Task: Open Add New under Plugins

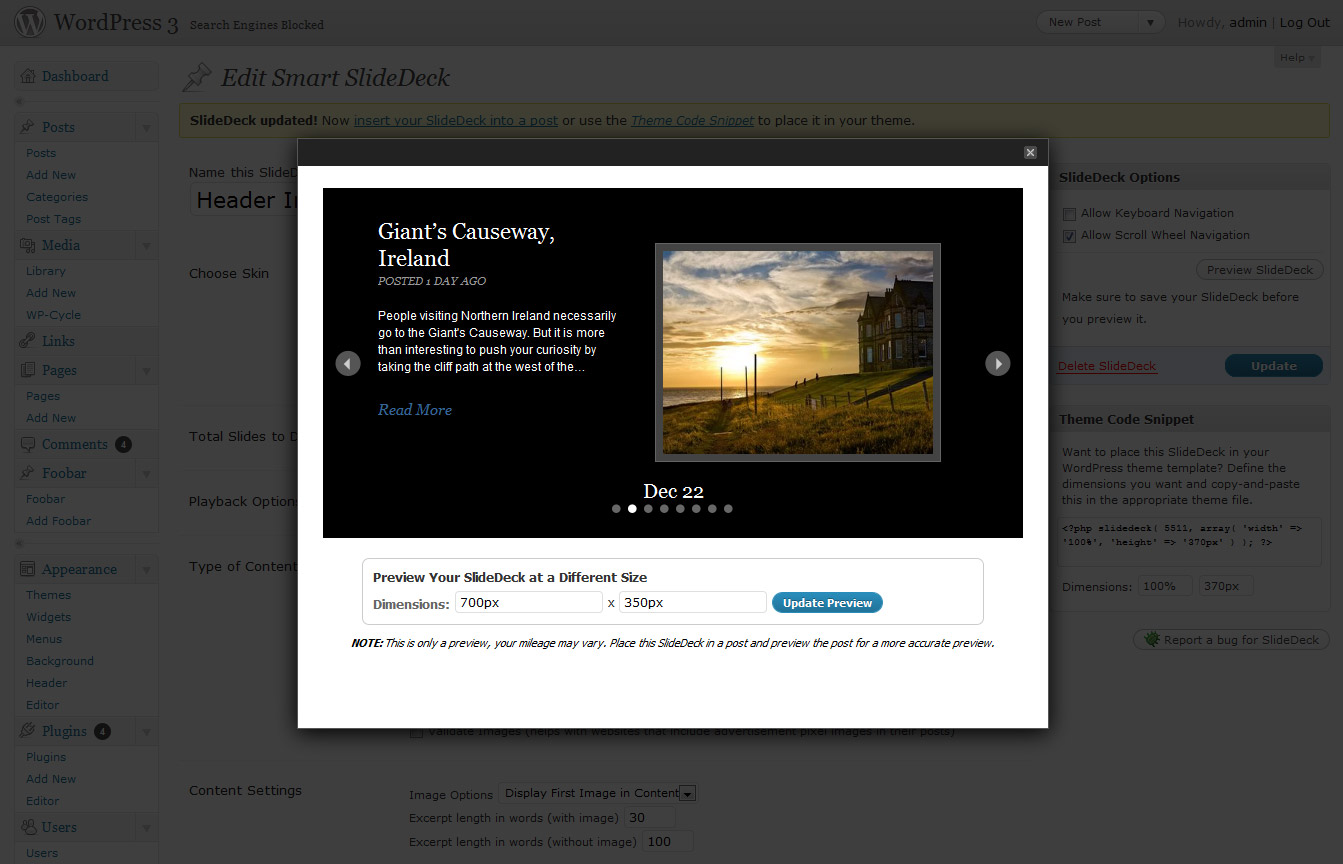Action: pyautogui.click(x=51, y=779)
